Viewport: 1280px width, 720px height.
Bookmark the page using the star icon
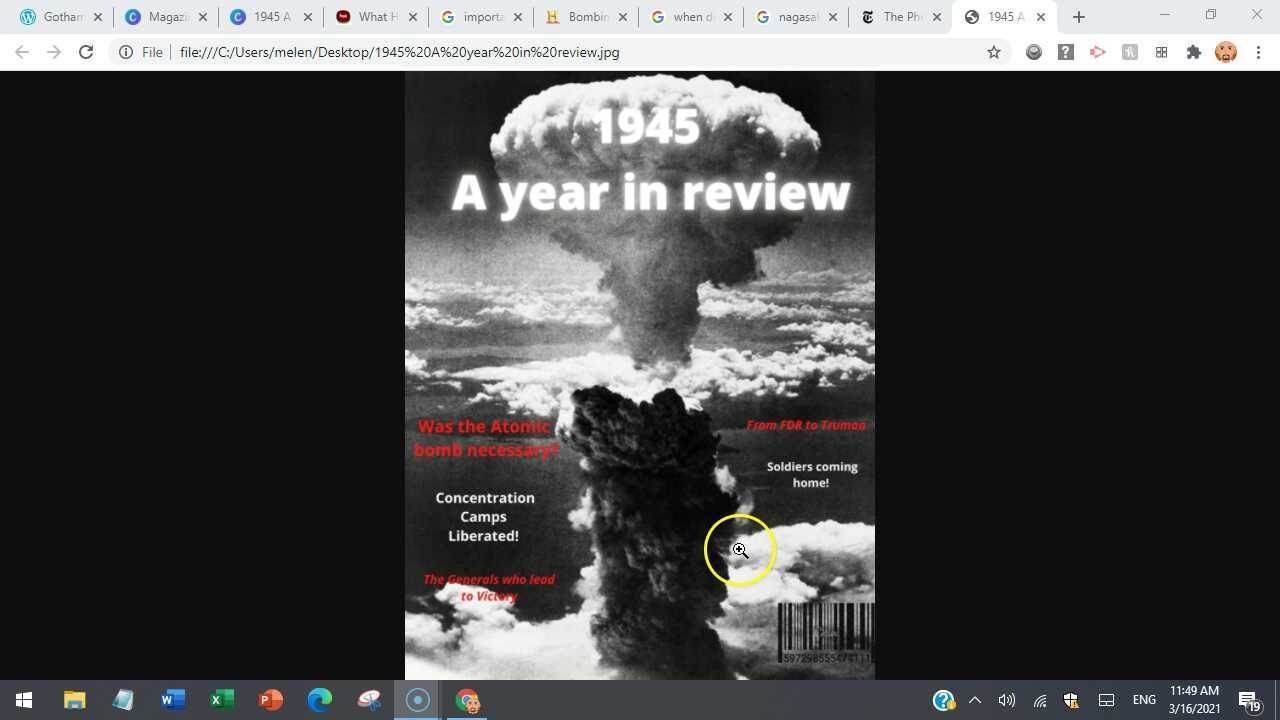pos(993,52)
